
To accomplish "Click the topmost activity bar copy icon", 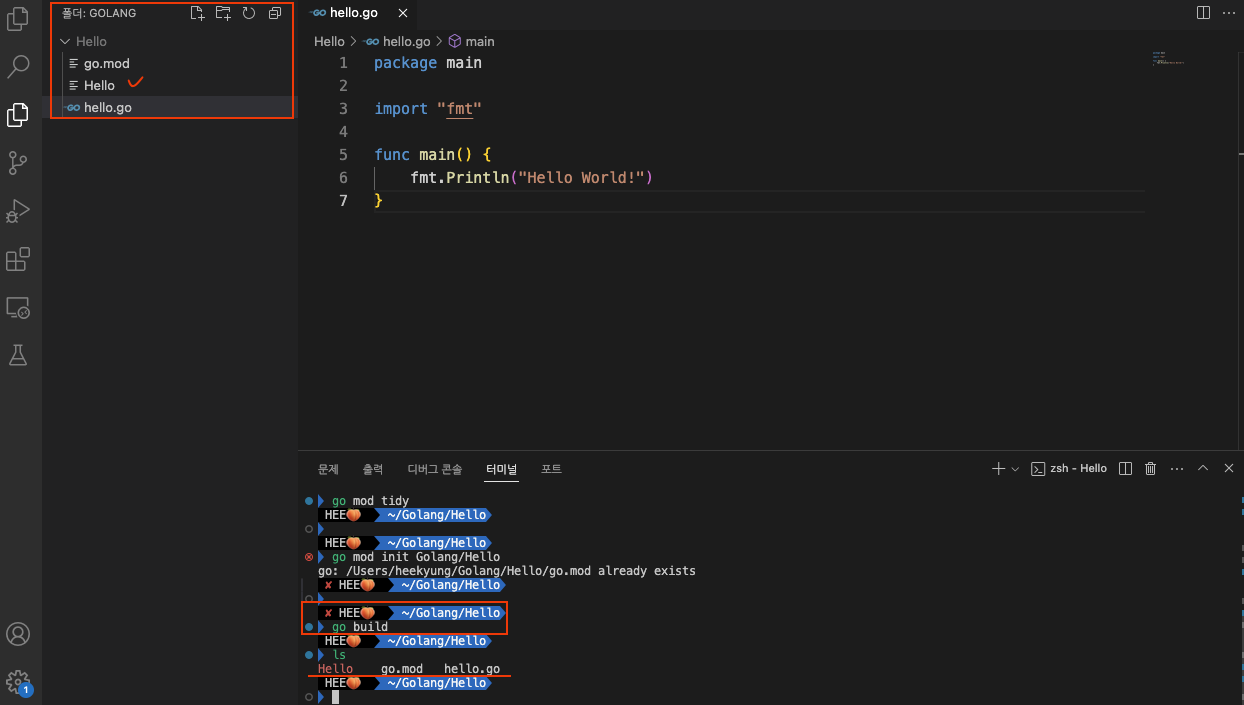I will pos(18,17).
